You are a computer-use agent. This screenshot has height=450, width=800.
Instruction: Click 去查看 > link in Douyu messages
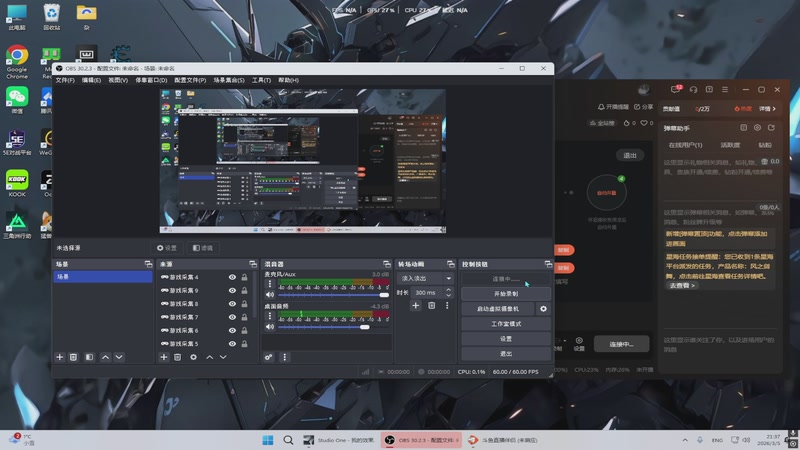point(682,286)
